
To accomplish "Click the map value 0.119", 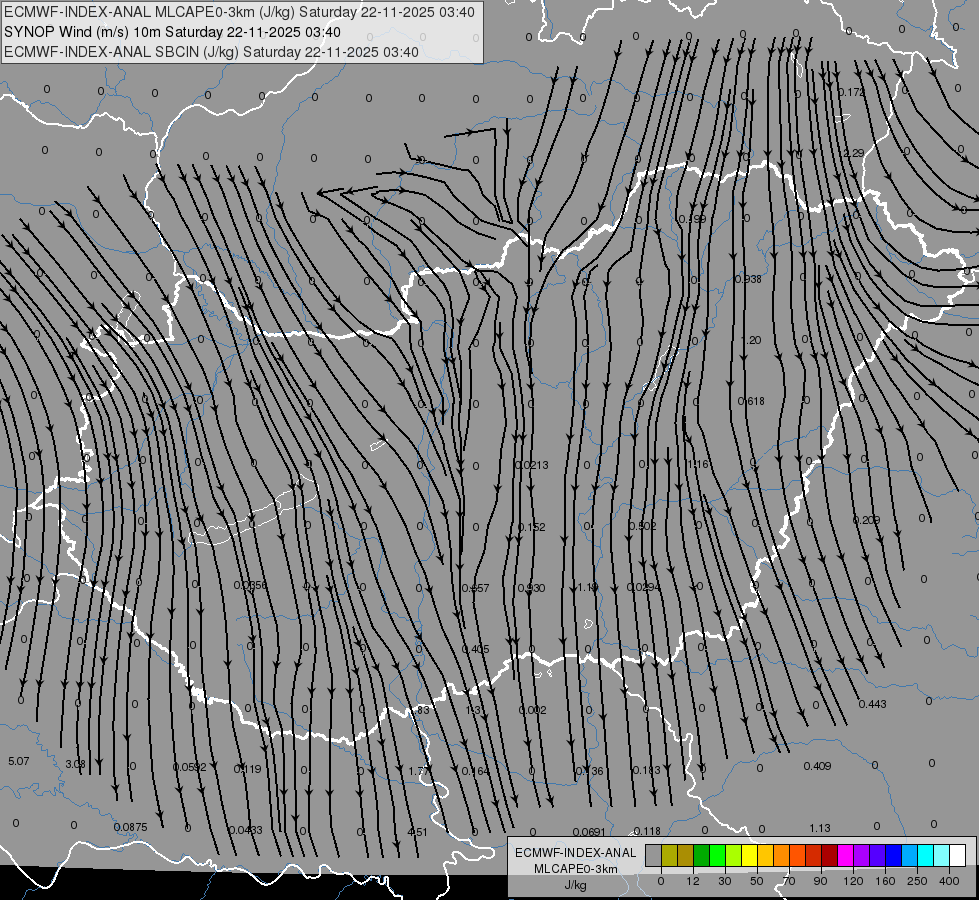I will pos(247,769).
